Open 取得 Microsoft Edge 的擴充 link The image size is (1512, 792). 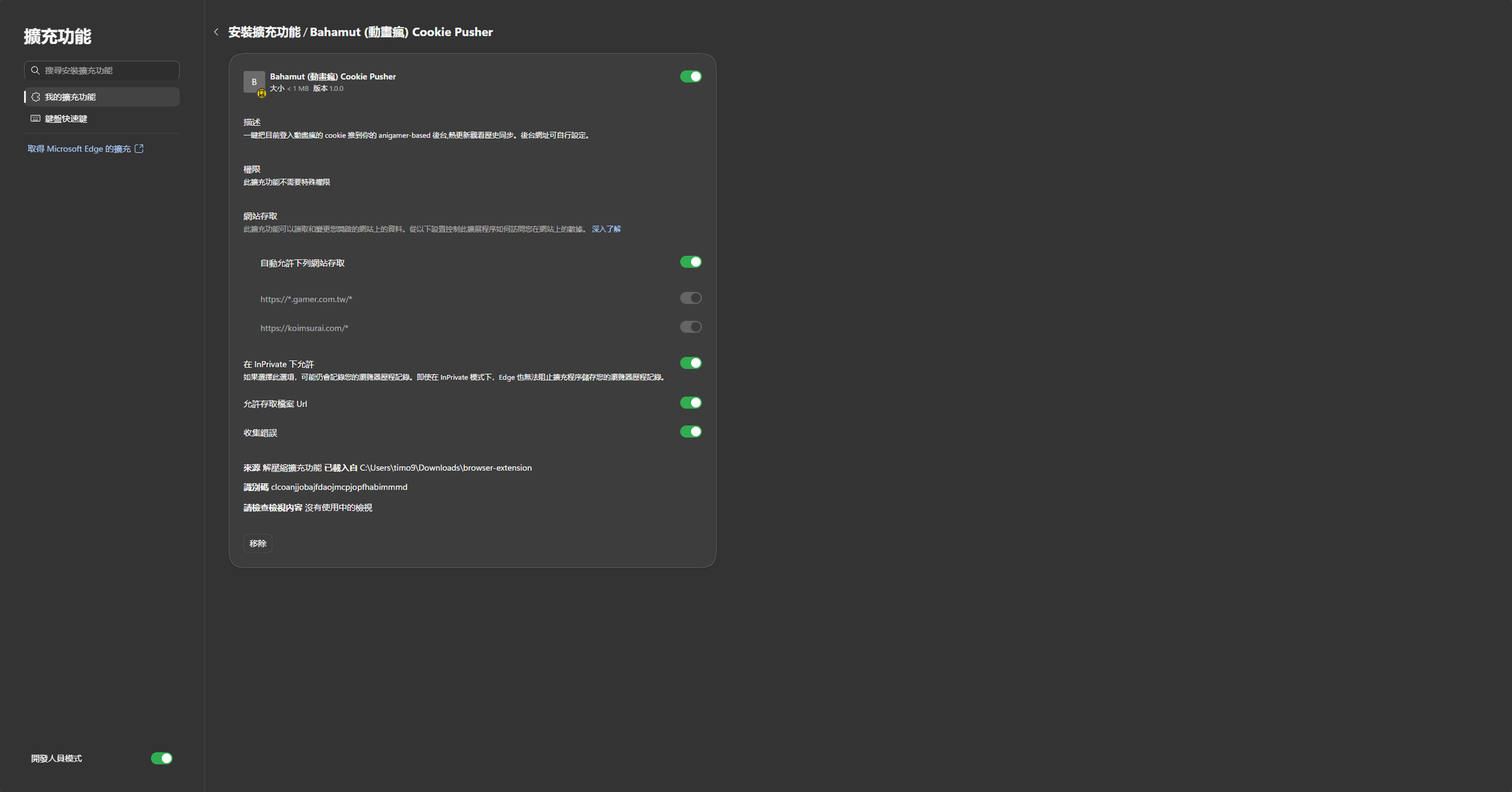[x=86, y=149]
